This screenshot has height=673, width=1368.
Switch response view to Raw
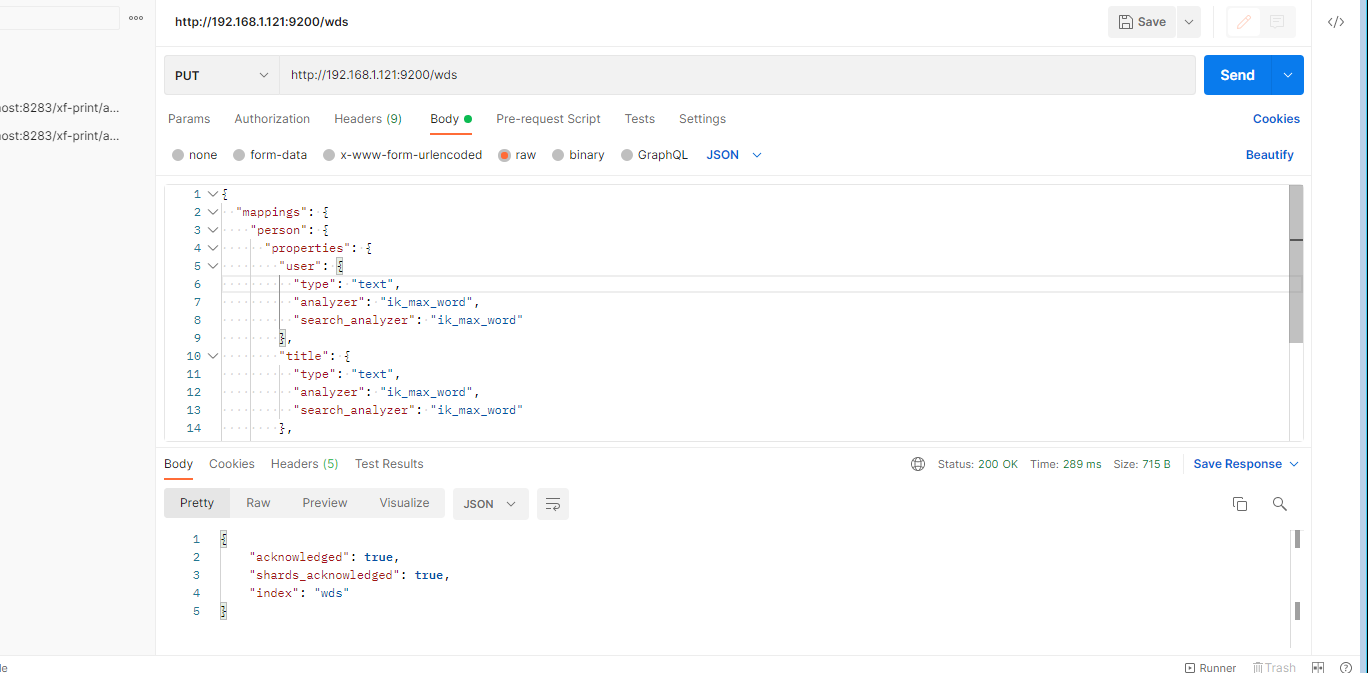click(x=258, y=503)
